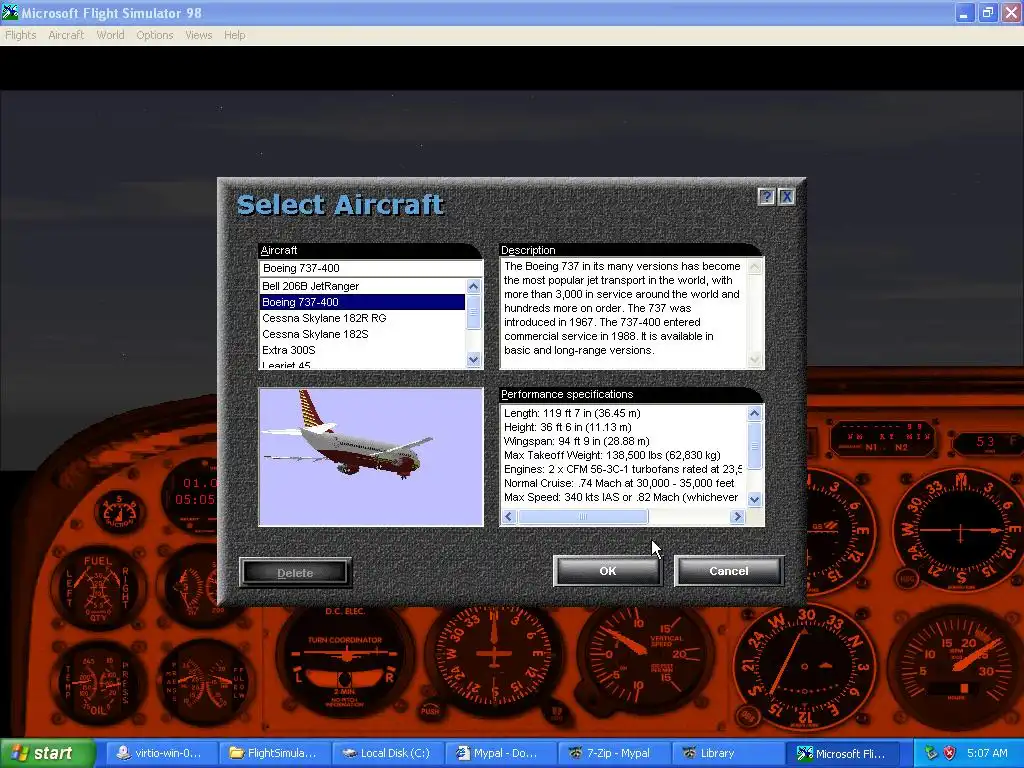Confirm aircraft selection with OK
The height and width of the screenshot is (768, 1024).
click(607, 571)
